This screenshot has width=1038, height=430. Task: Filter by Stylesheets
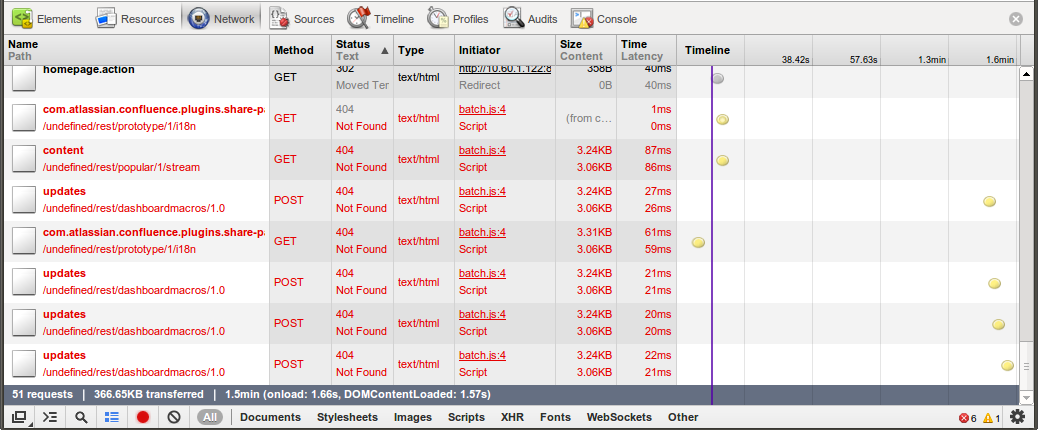[348, 417]
